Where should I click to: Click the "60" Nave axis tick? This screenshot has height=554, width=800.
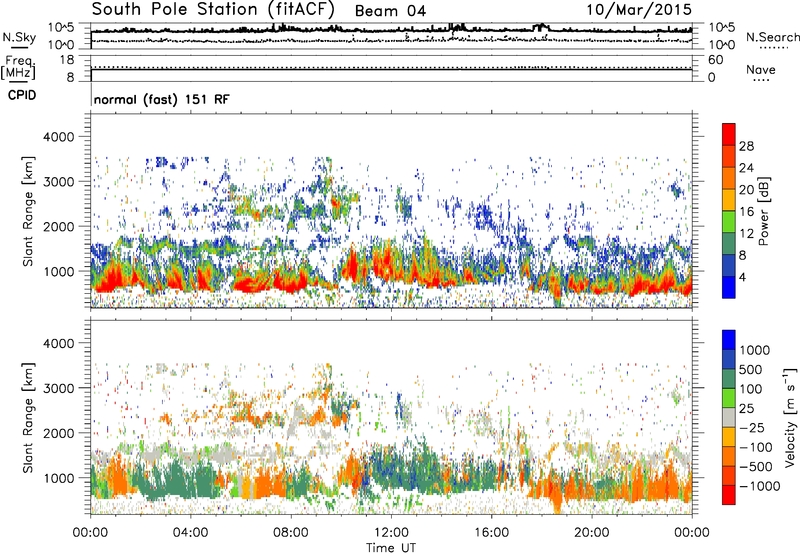[x=715, y=60]
